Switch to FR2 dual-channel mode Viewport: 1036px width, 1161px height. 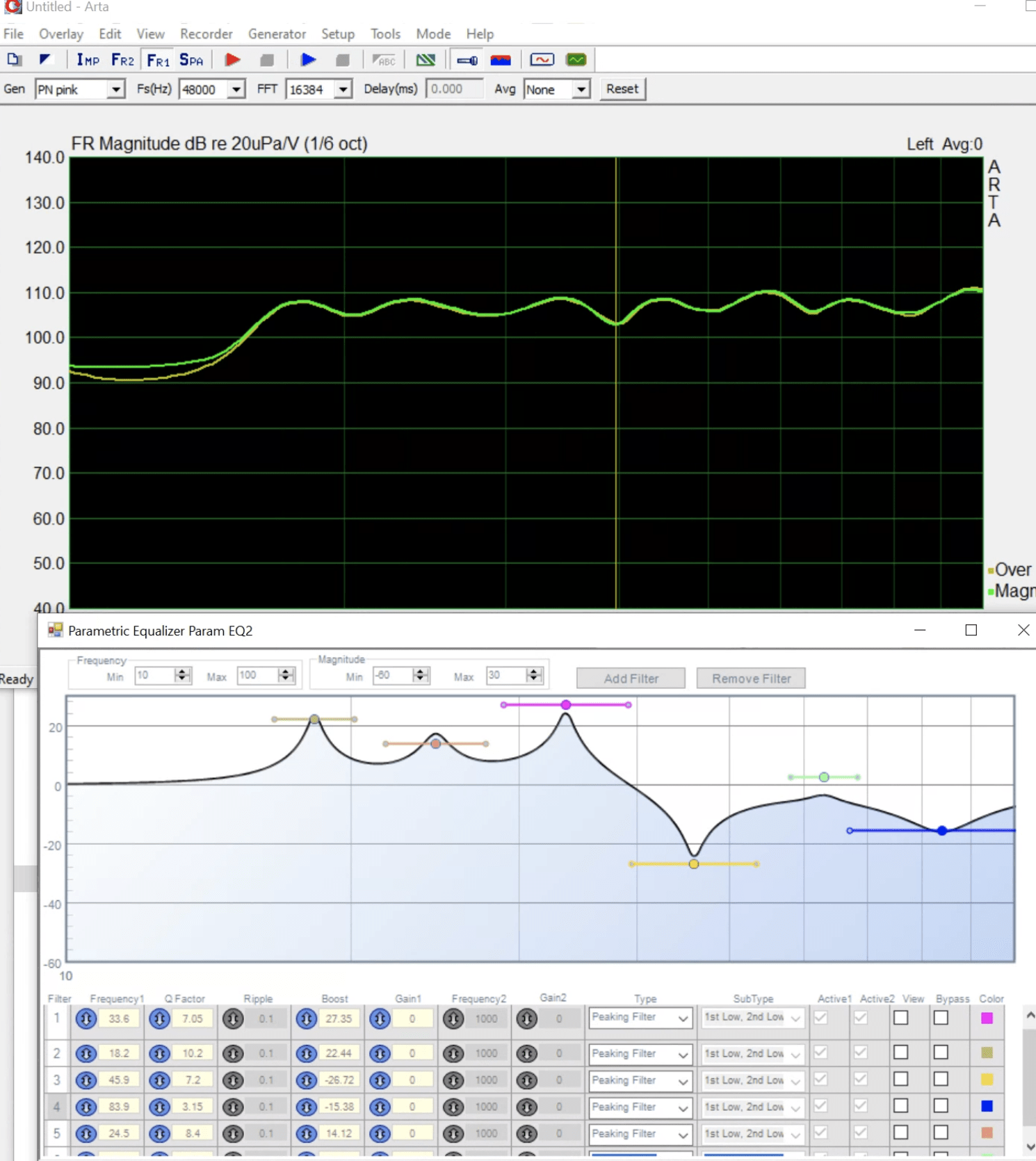[122, 60]
